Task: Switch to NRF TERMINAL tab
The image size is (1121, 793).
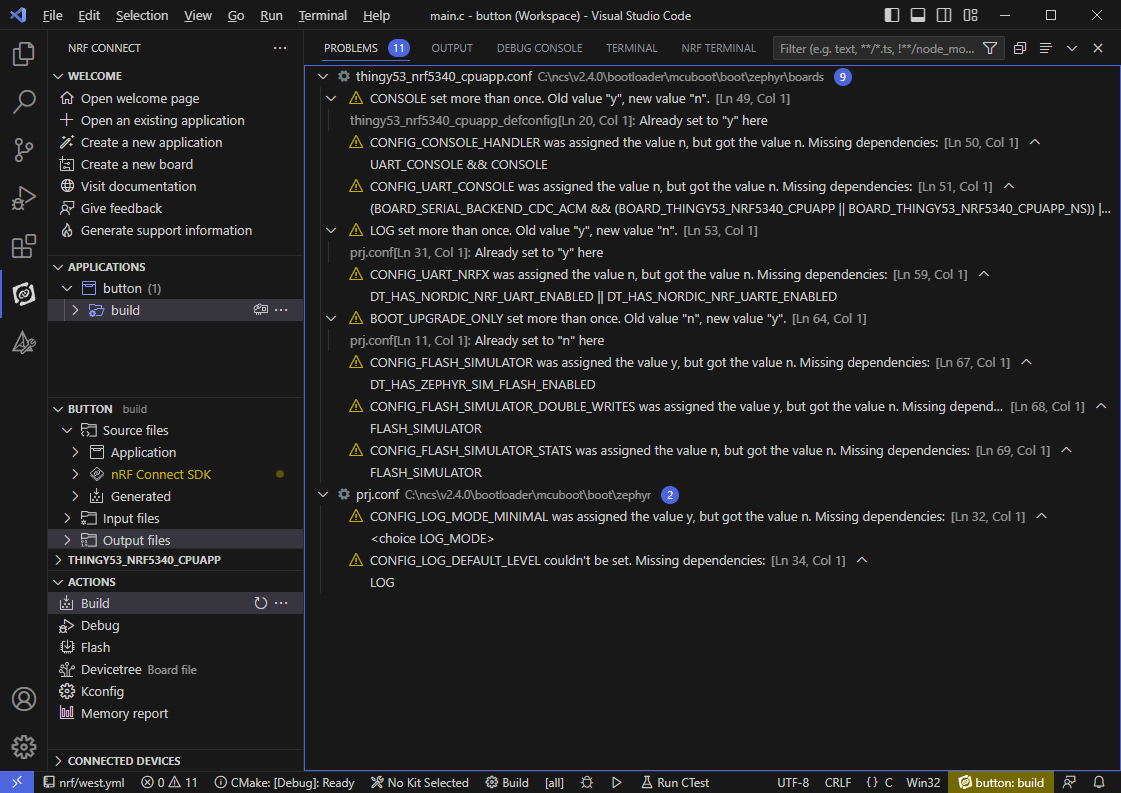Action: pyautogui.click(x=718, y=48)
